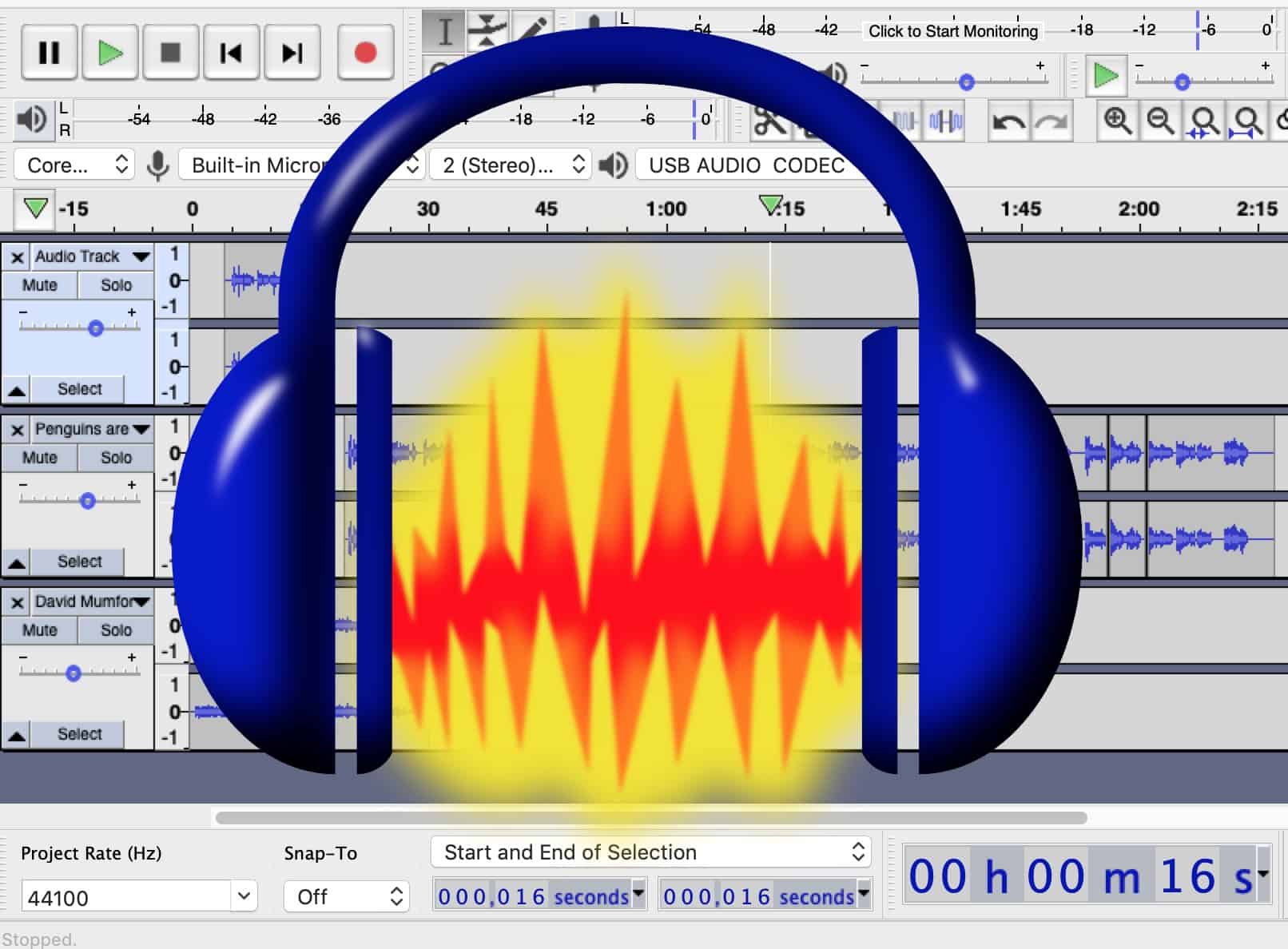Mute the 'Penguins are' track

(x=40, y=458)
